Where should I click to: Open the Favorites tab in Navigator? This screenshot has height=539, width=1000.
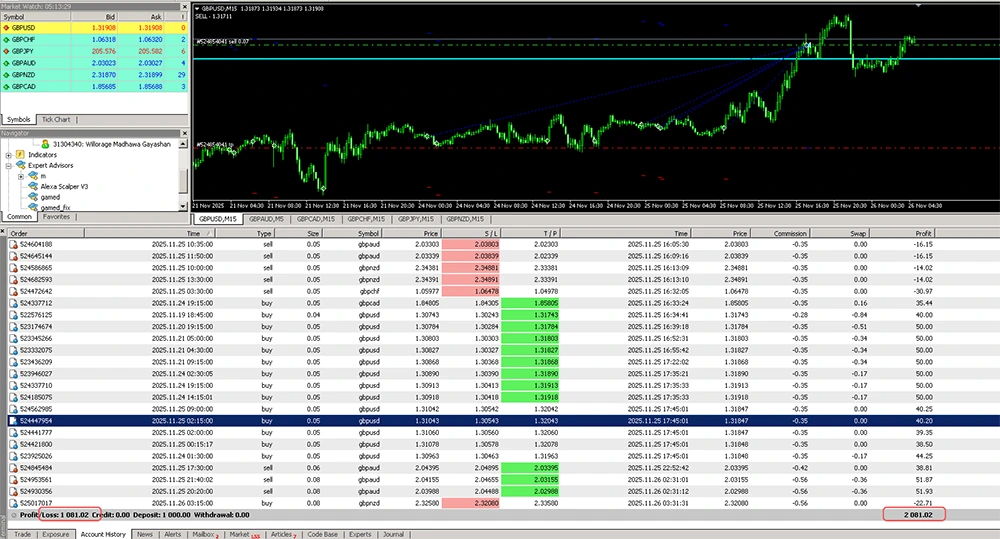pos(56,216)
